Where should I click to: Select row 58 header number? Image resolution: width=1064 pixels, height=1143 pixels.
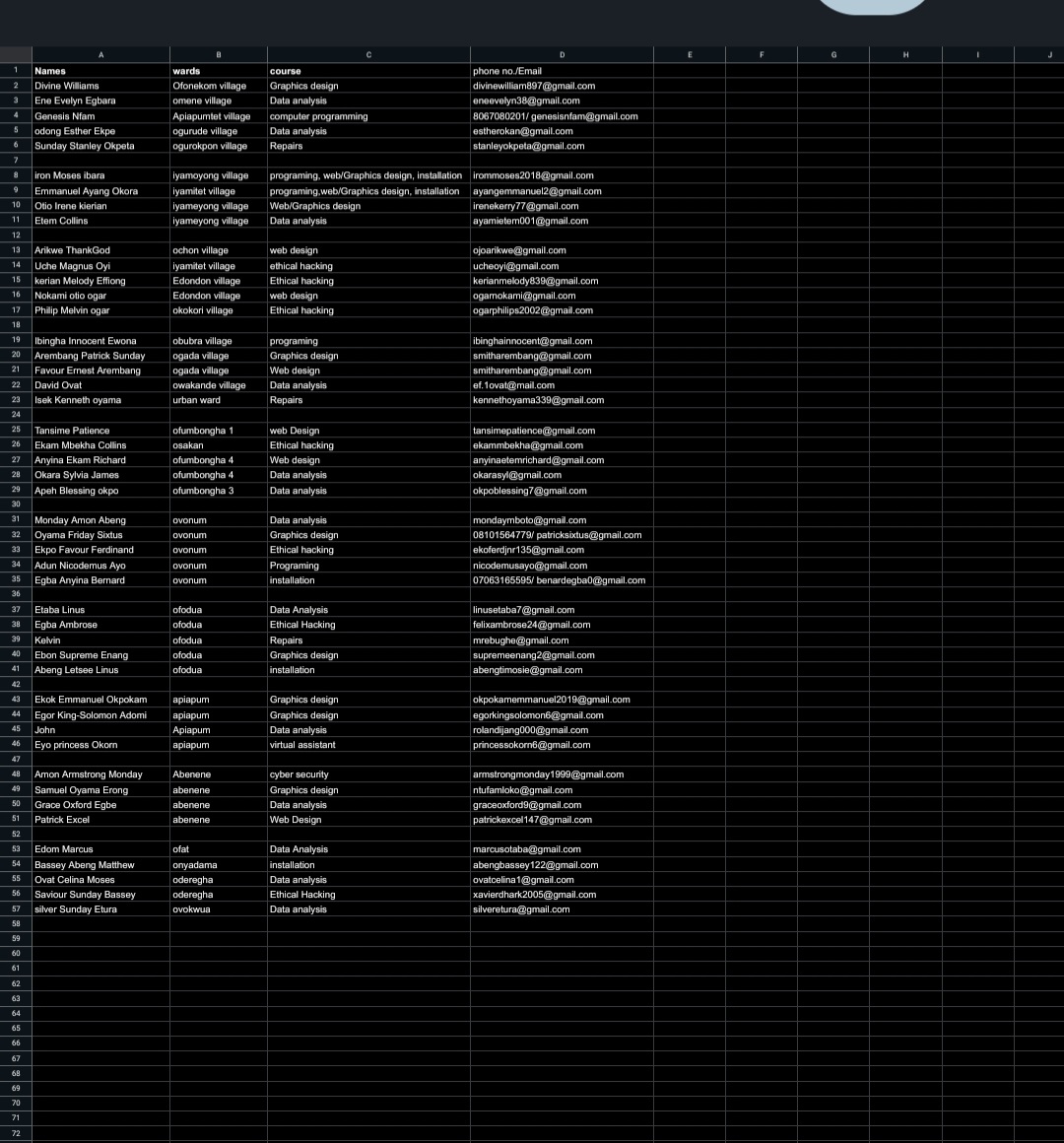16,923
